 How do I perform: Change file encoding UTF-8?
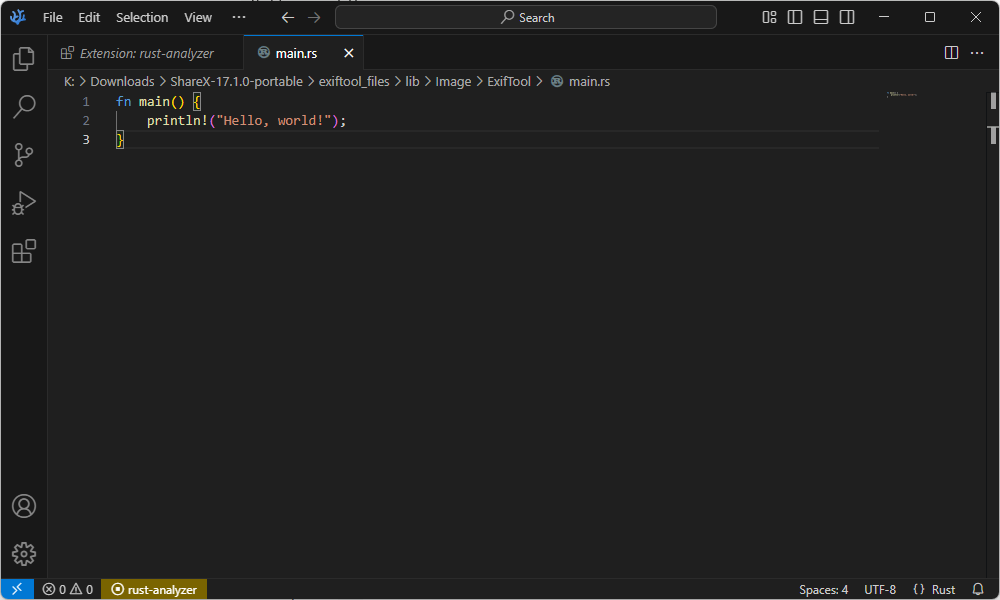click(x=879, y=590)
